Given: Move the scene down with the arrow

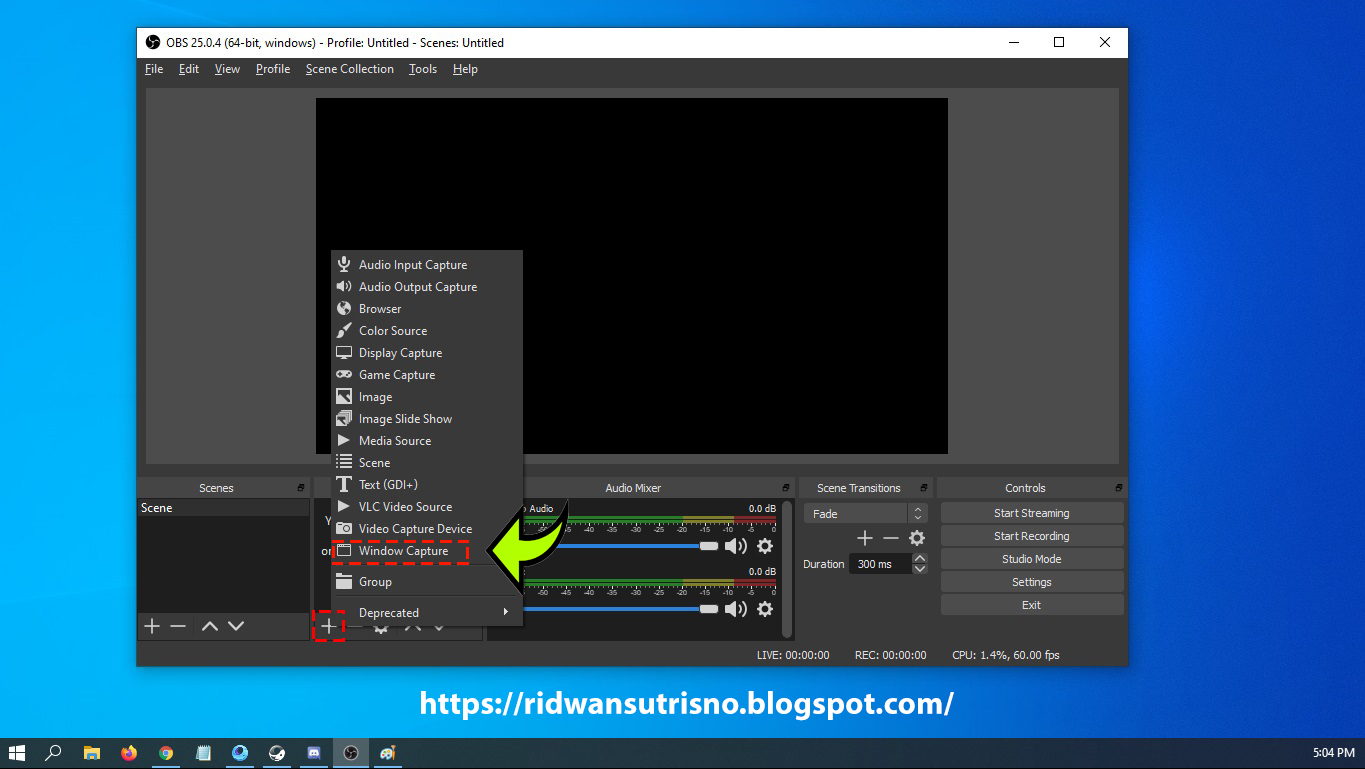Looking at the screenshot, I should 236,626.
